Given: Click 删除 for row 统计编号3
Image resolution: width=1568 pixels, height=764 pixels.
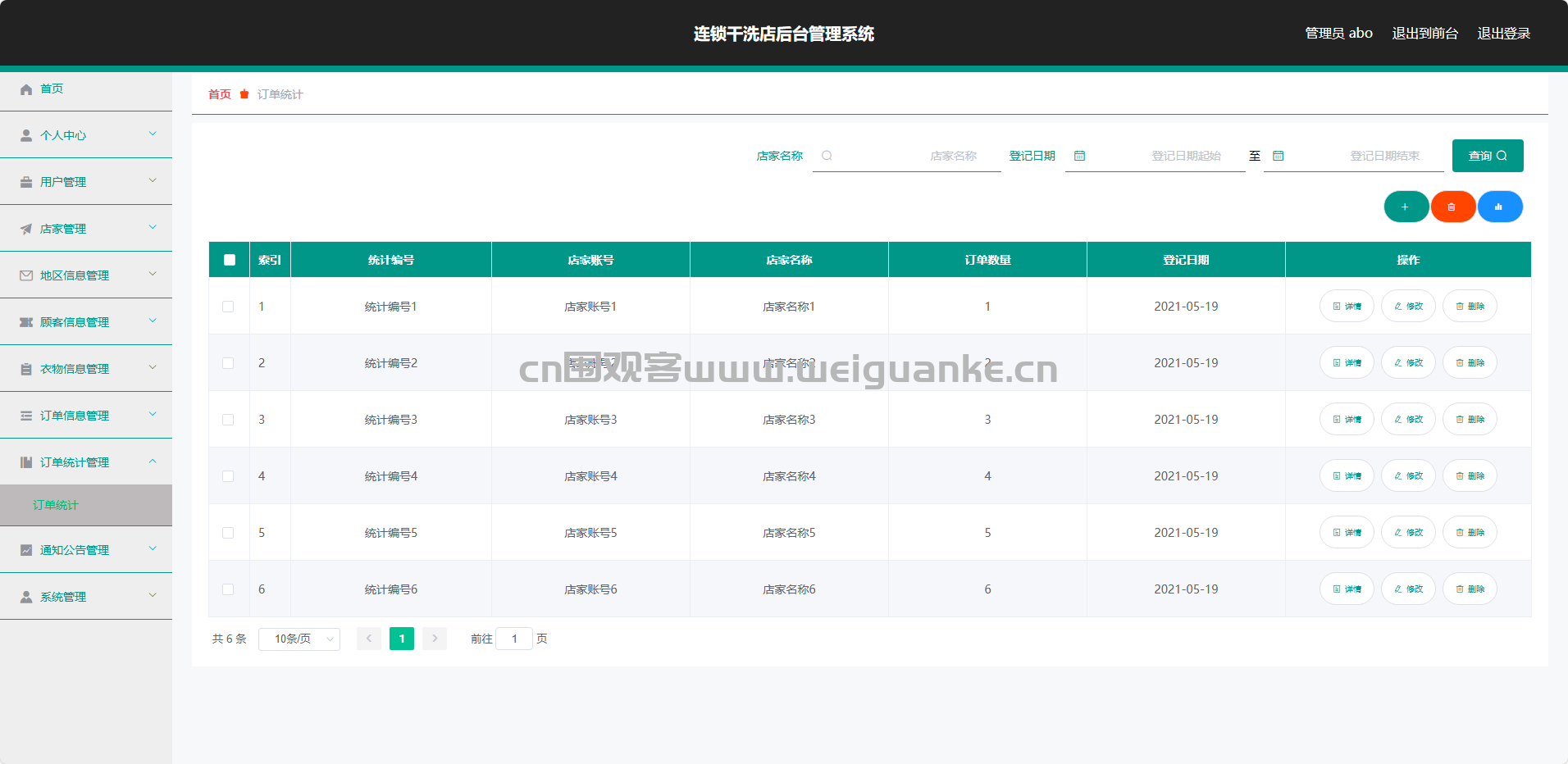Looking at the screenshot, I should point(1470,419).
